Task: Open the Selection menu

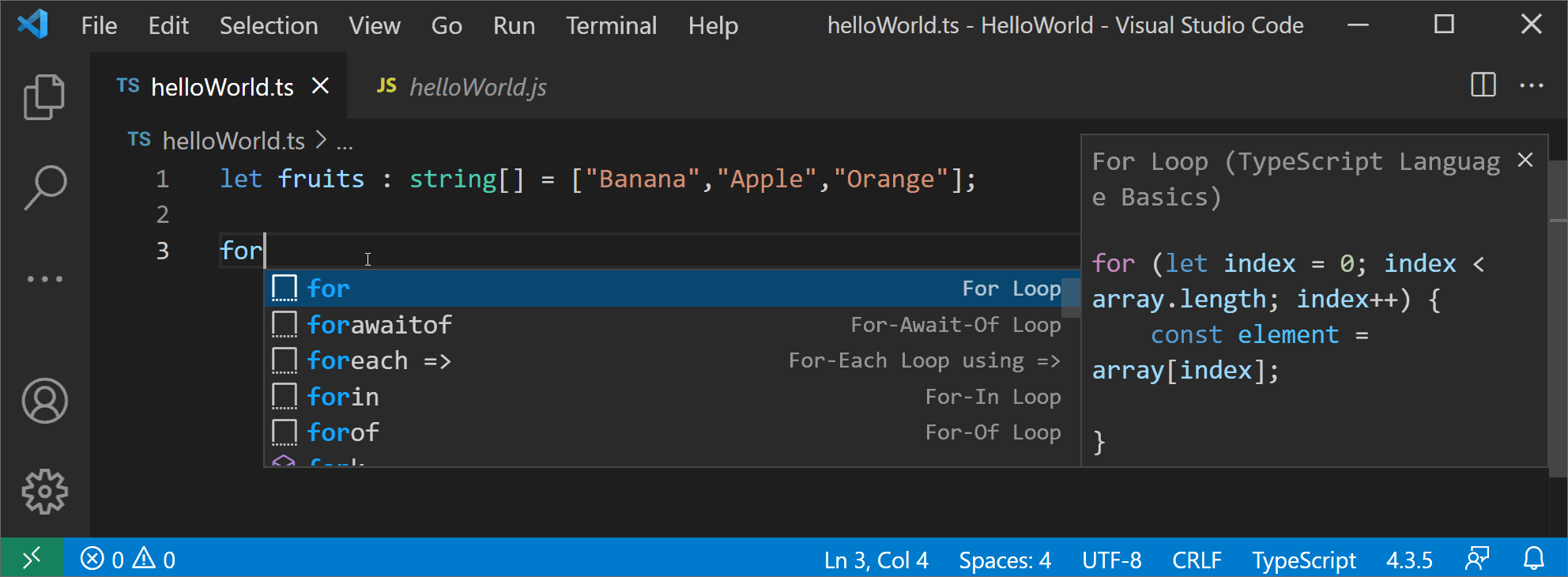Action: 269,26
